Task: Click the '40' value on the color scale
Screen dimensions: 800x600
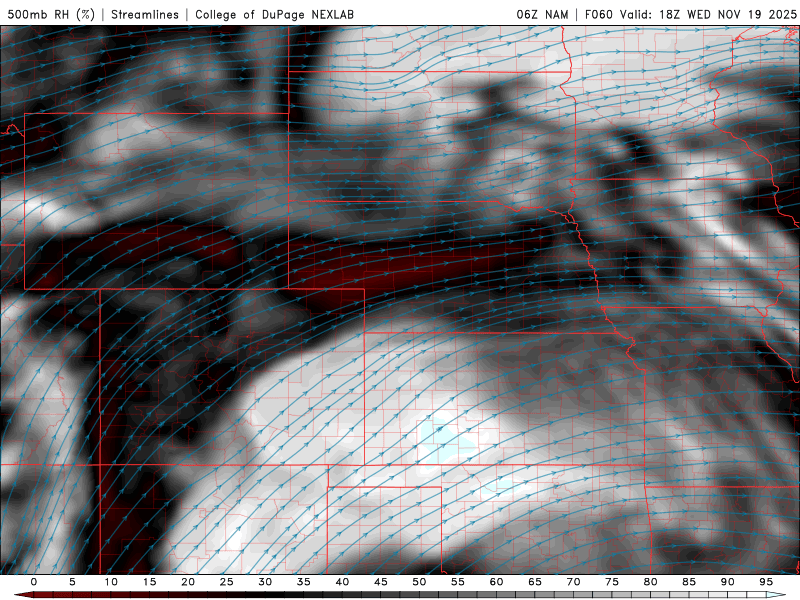Action: coord(342,582)
